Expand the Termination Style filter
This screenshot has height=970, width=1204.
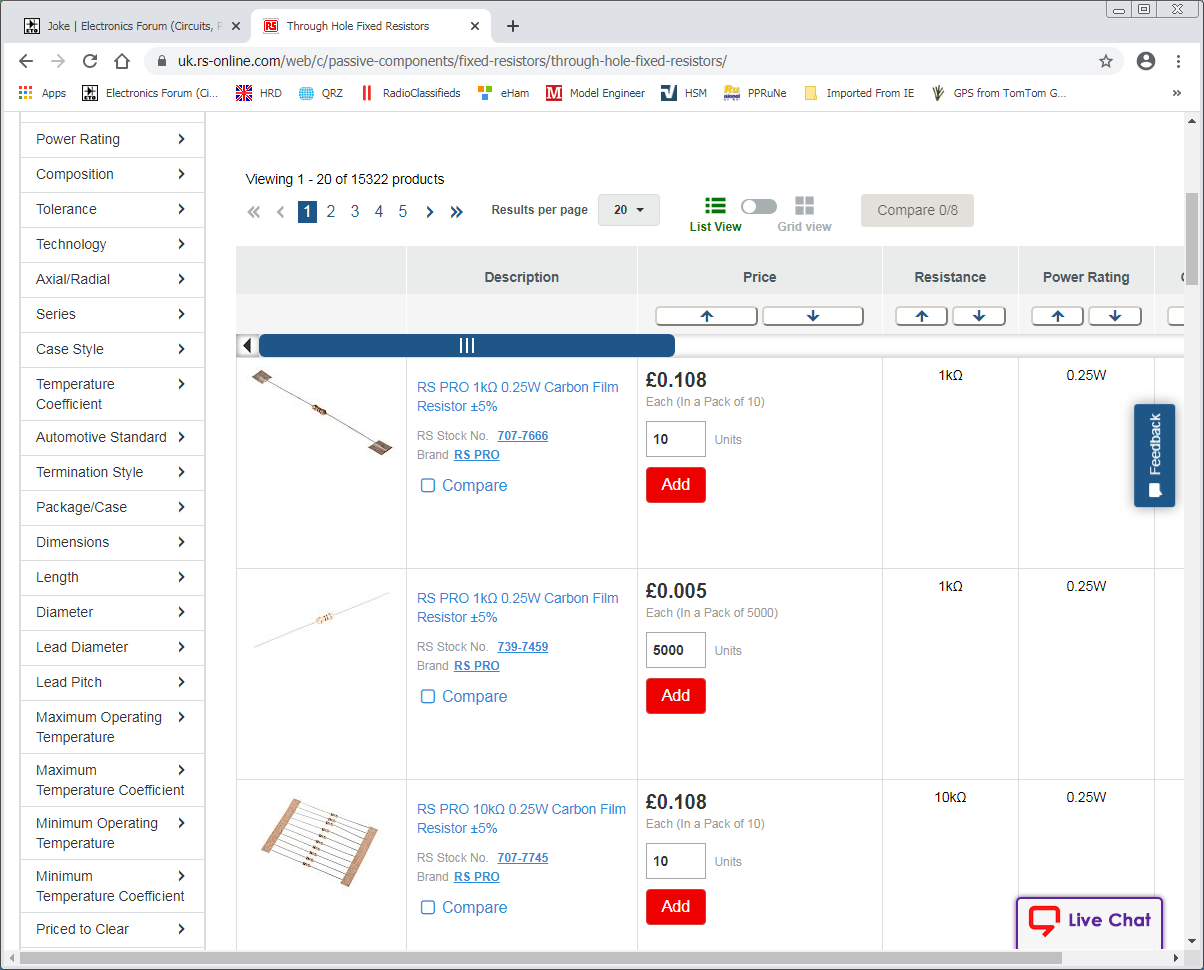click(112, 473)
